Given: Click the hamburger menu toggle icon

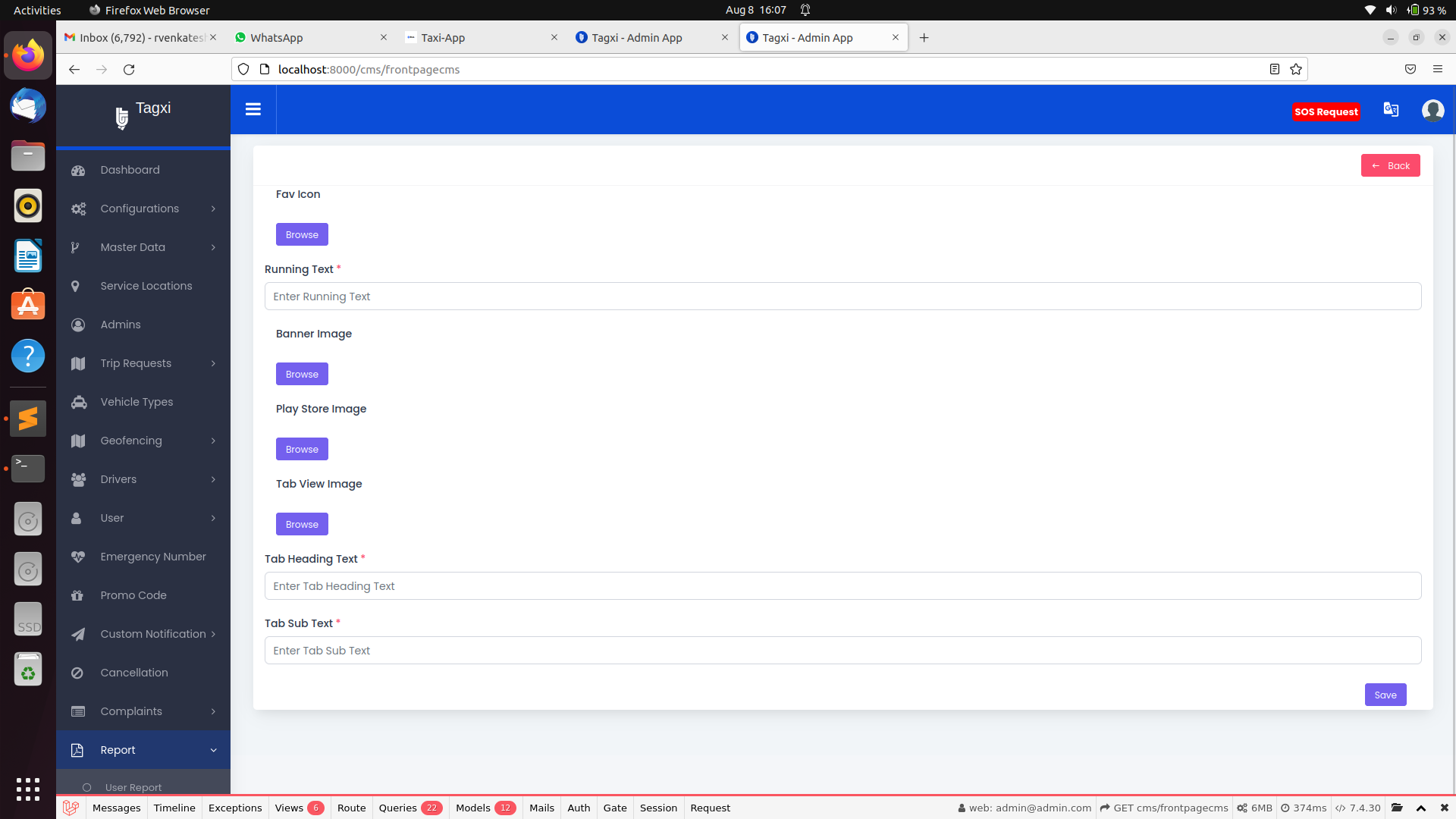Looking at the screenshot, I should click(253, 109).
